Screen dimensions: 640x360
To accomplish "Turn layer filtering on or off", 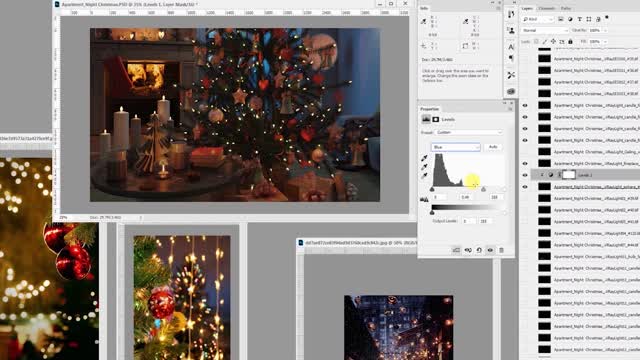I will [607, 18].
